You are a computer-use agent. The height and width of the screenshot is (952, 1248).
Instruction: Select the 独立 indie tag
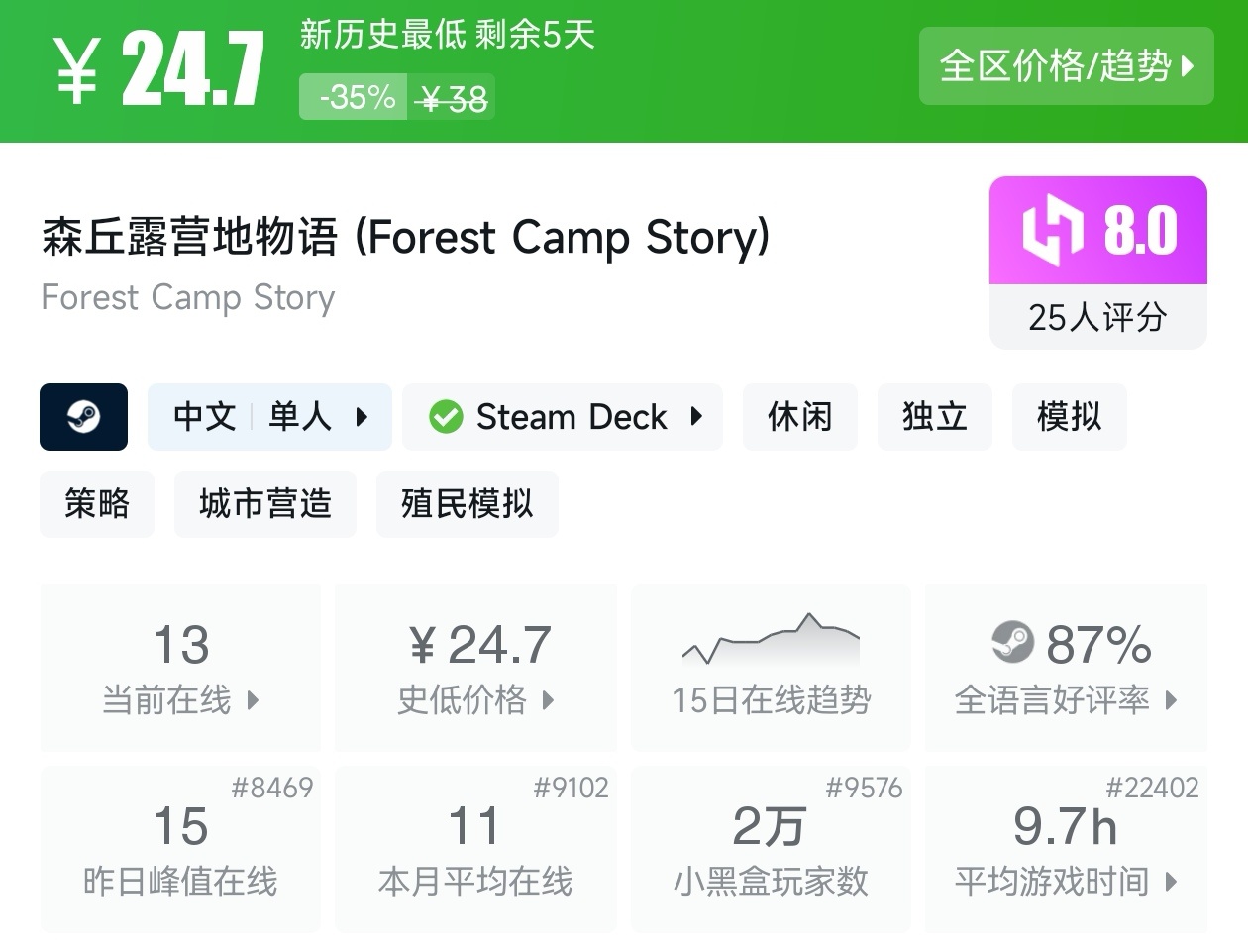click(x=934, y=417)
